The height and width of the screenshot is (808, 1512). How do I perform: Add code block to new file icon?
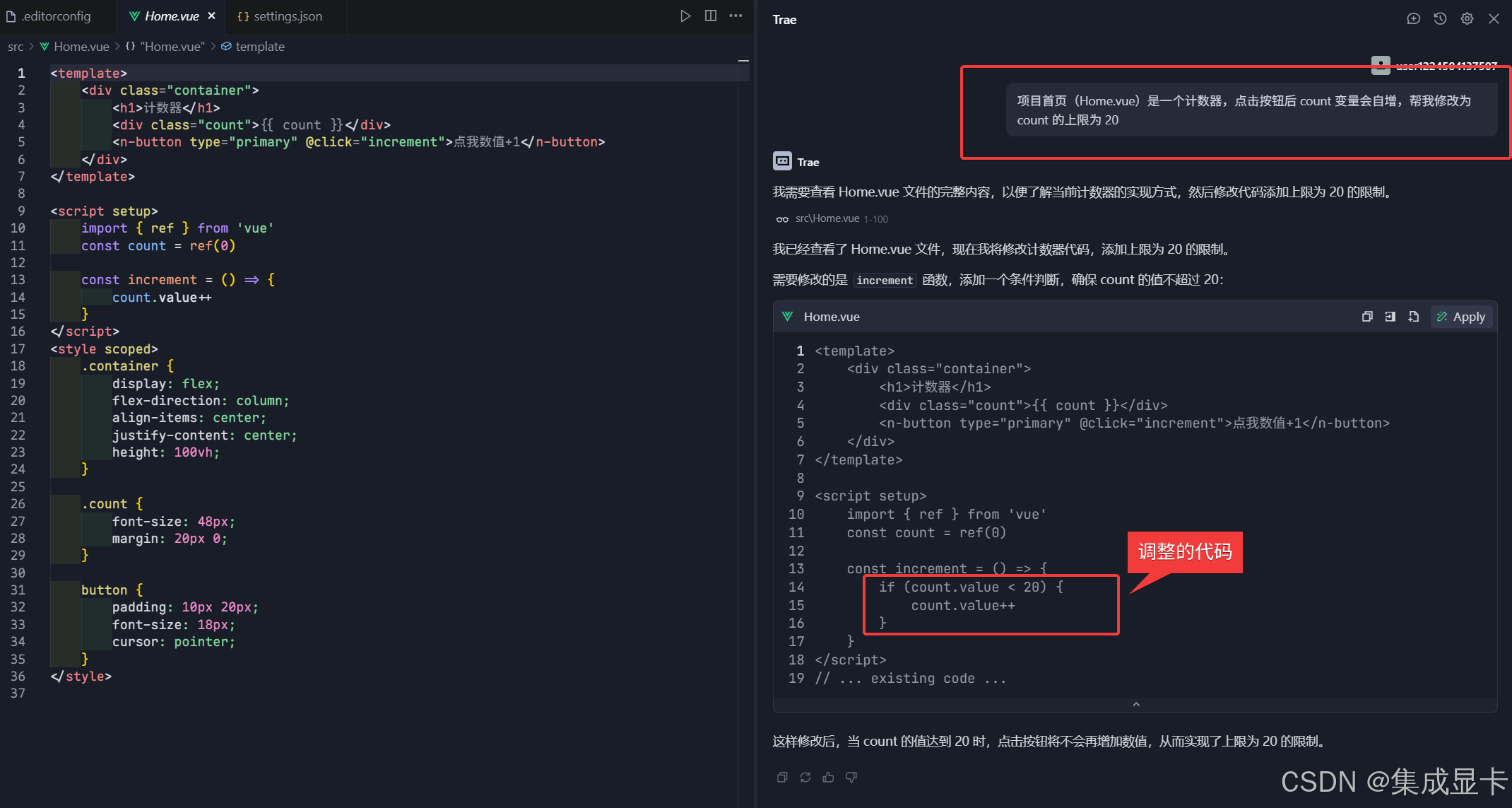click(1413, 317)
